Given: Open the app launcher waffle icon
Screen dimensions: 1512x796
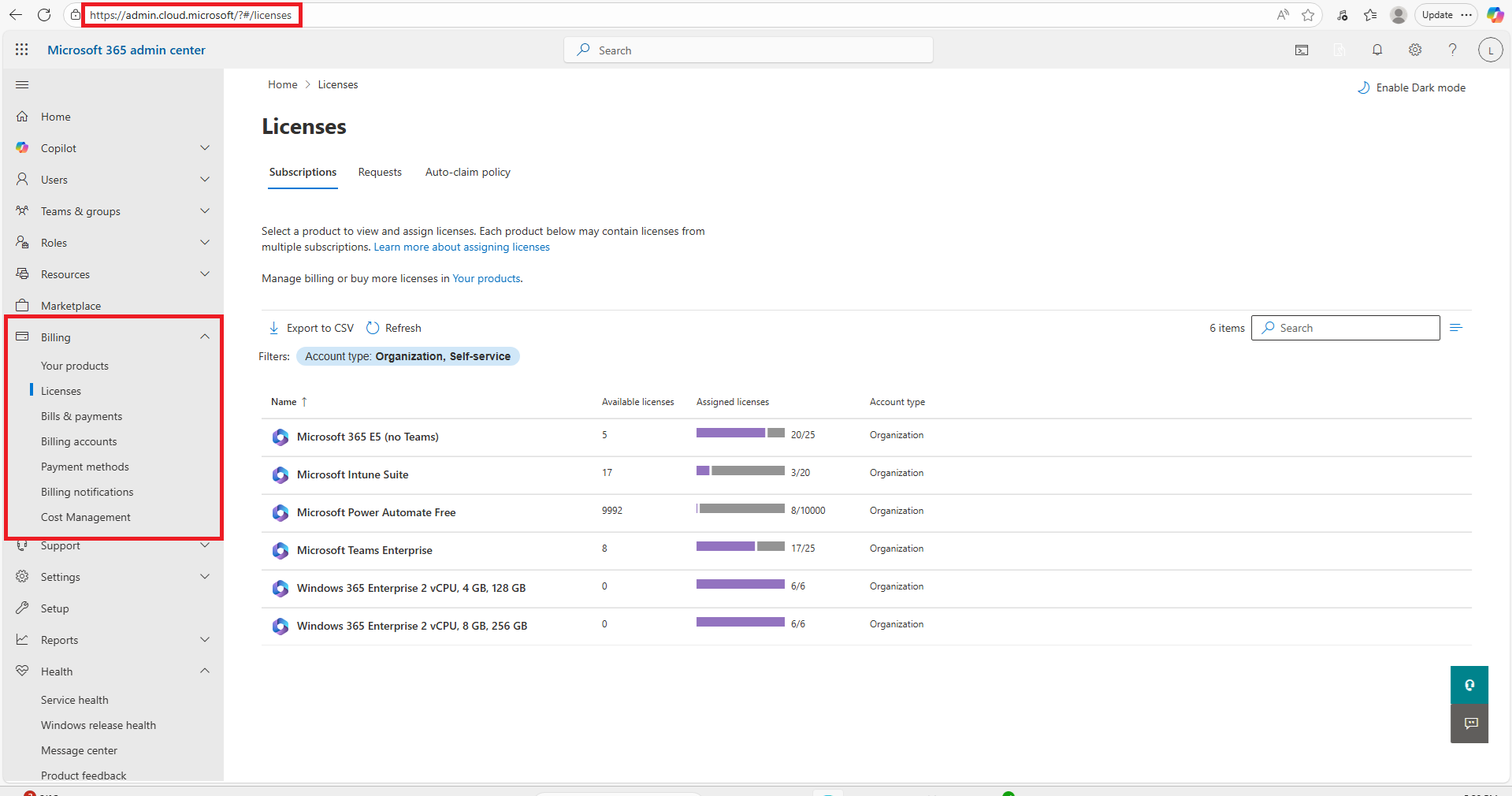Looking at the screenshot, I should click(21, 50).
